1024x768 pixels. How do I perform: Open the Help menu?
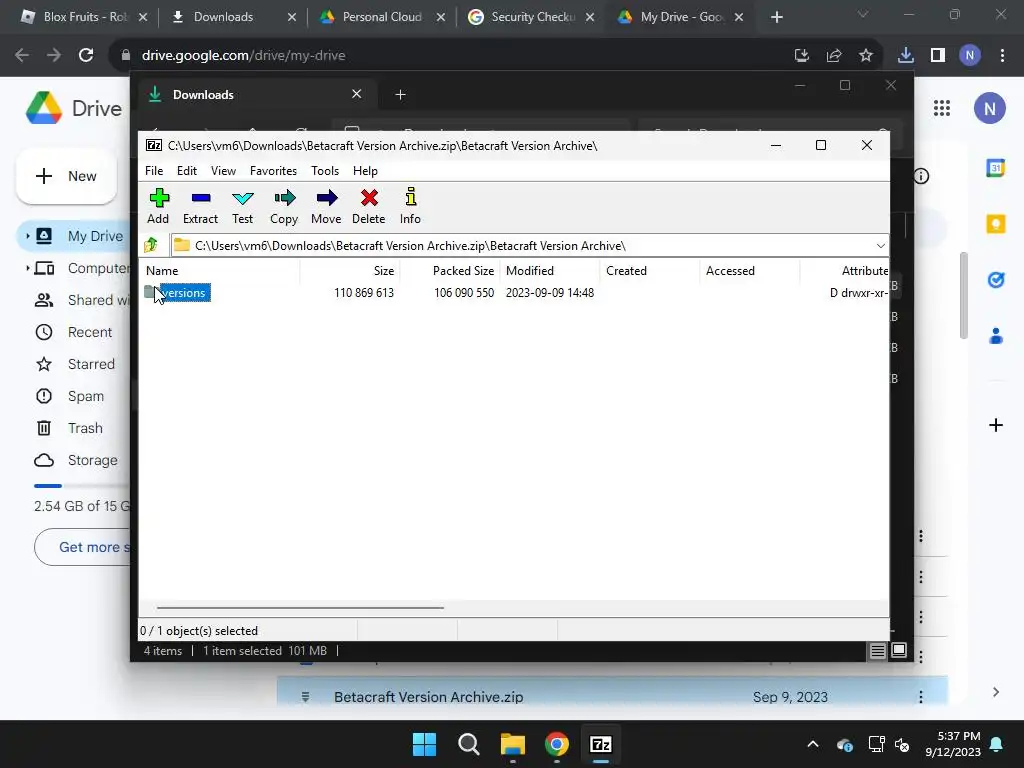(x=365, y=170)
